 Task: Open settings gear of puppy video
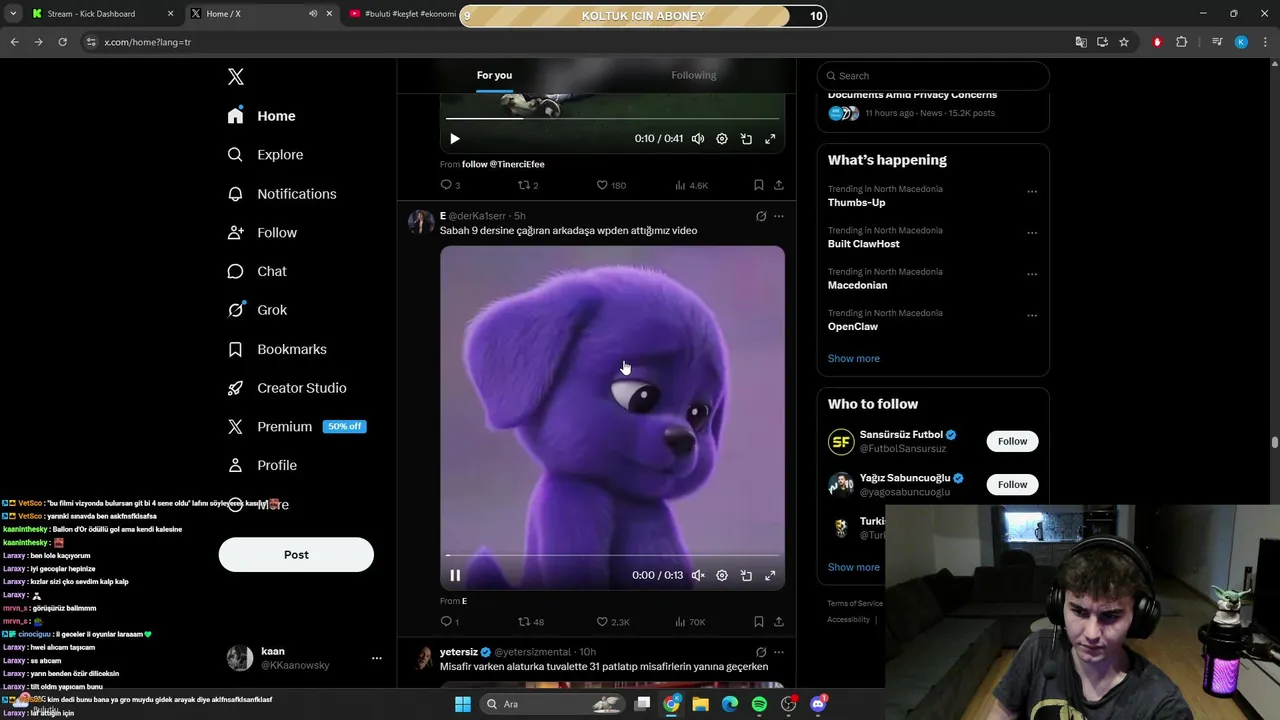722,576
